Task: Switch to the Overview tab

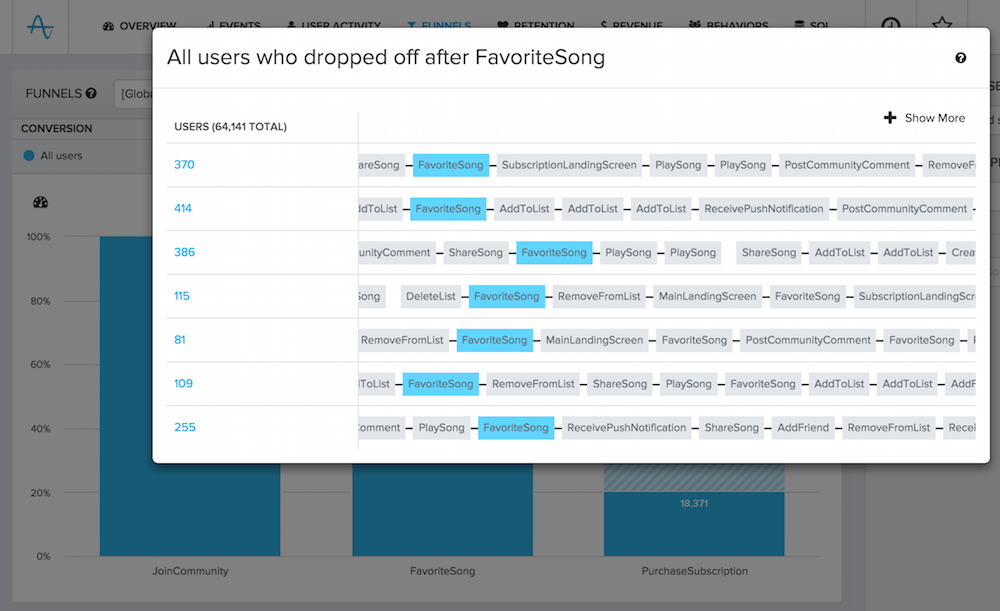Action: (139, 25)
